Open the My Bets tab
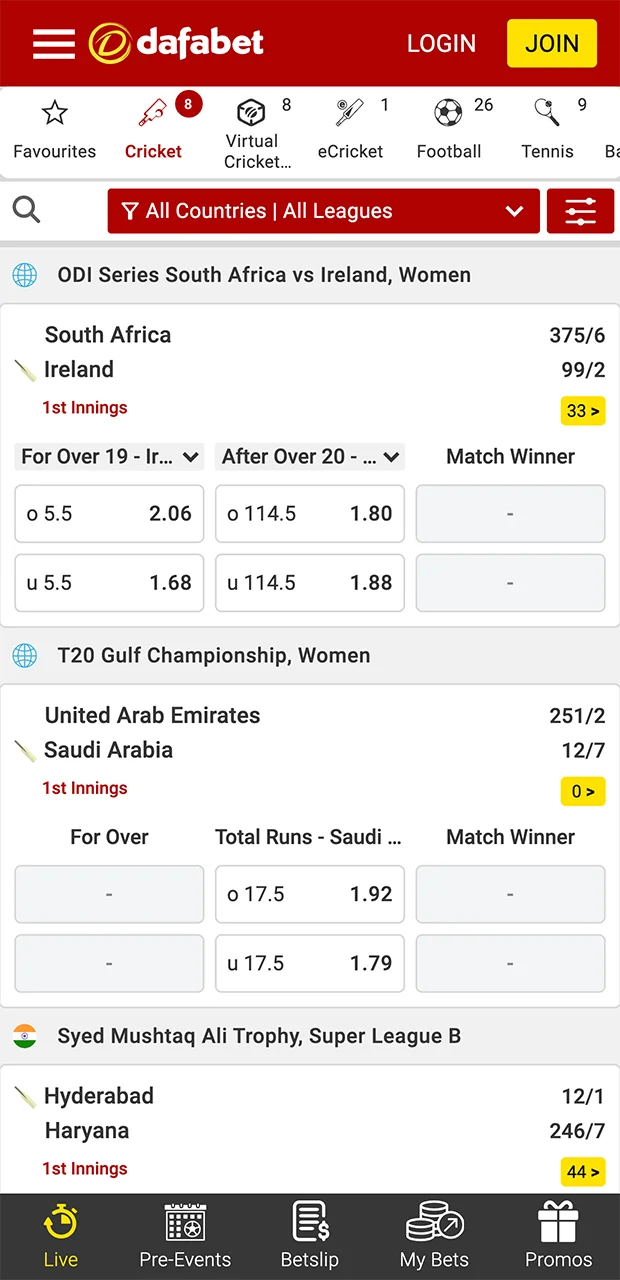This screenshot has width=620, height=1280. [433, 1234]
